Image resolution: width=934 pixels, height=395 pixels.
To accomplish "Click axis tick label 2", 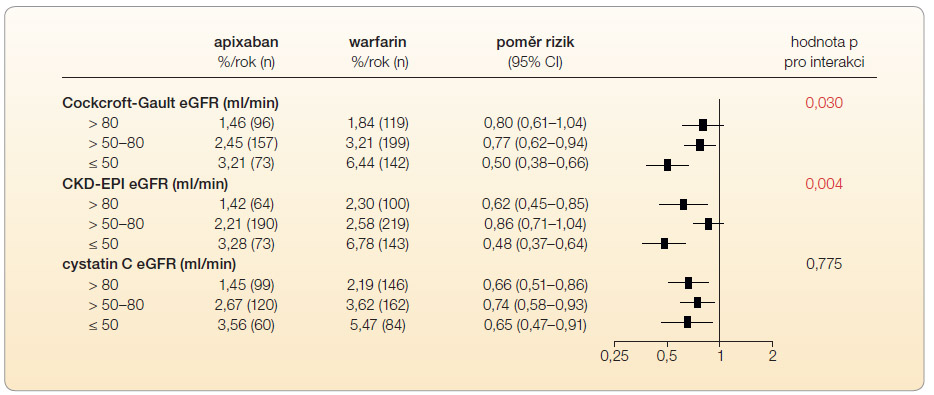I will click(x=773, y=357).
